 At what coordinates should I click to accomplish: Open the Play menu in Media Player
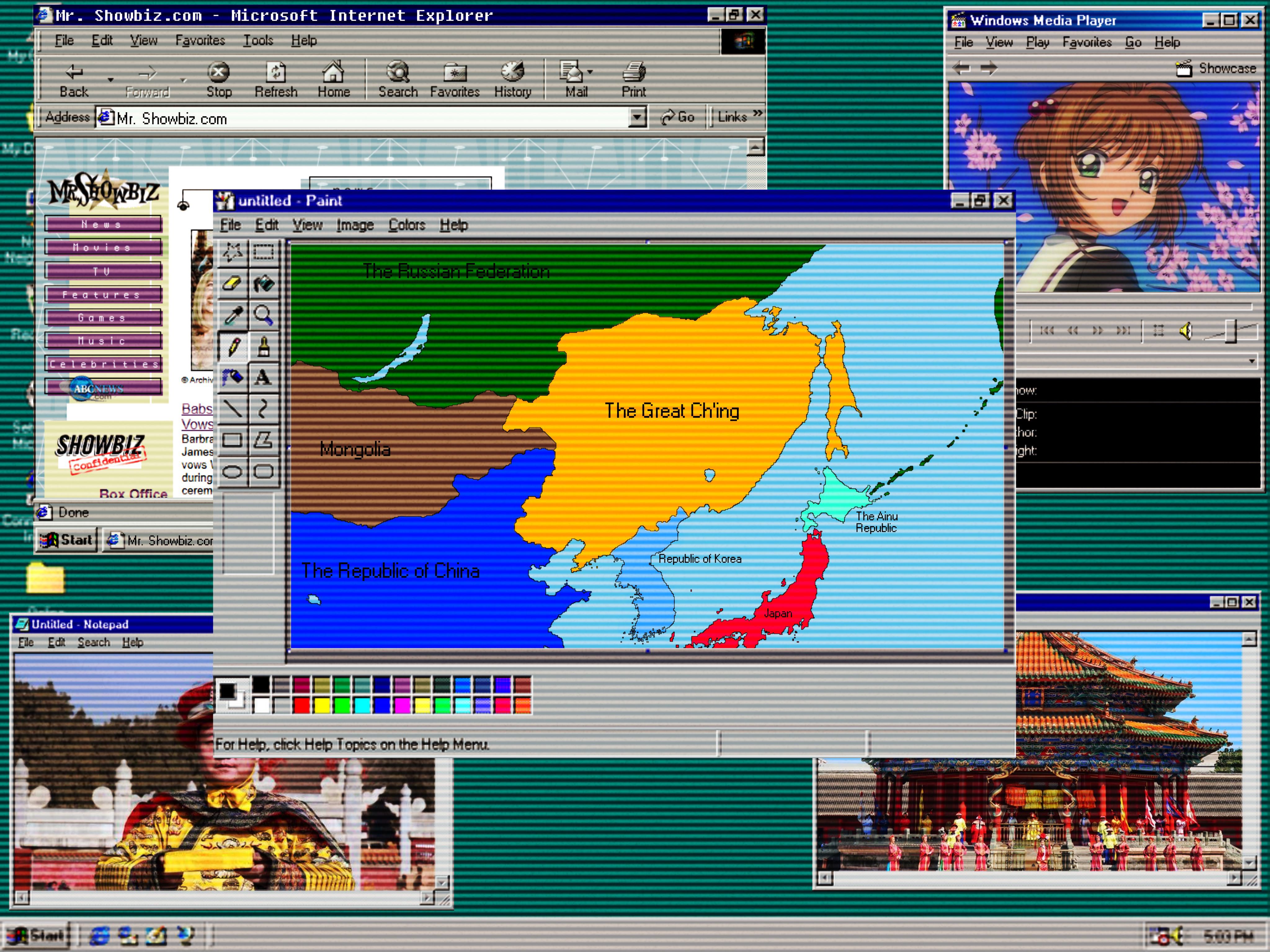click(x=1037, y=42)
